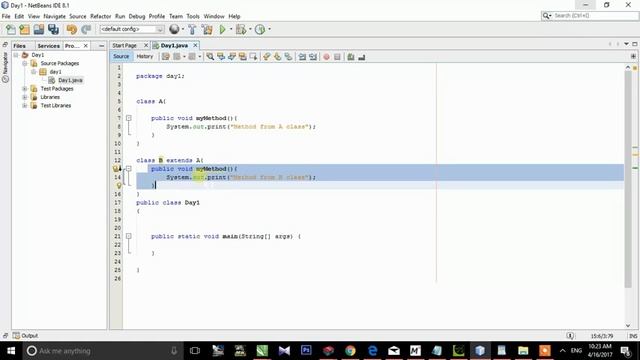Click the New Project toolbar icon
This screenshot has height=360, width=640.
click(24, 29)
